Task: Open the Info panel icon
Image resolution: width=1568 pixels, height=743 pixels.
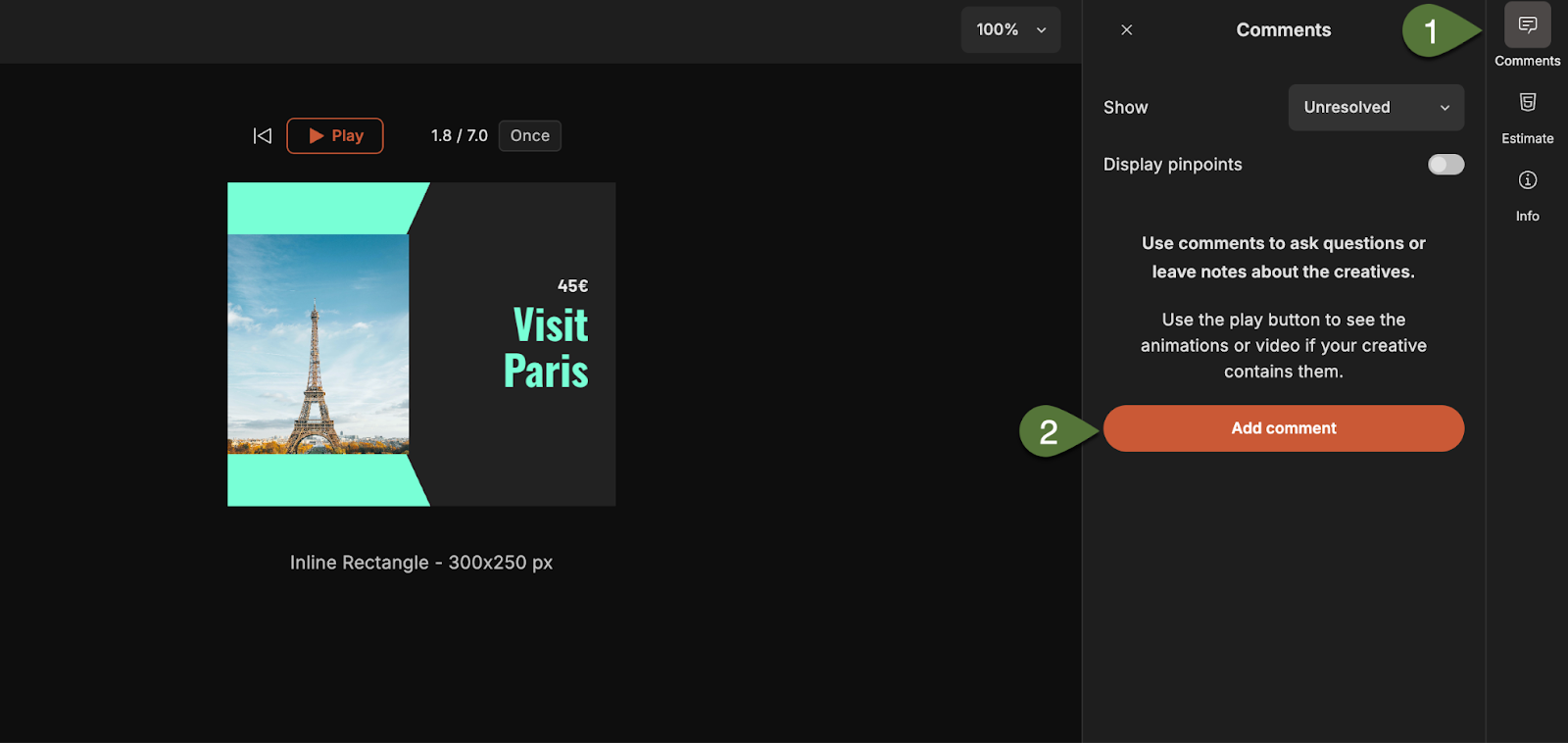Action: (1527, 180)
